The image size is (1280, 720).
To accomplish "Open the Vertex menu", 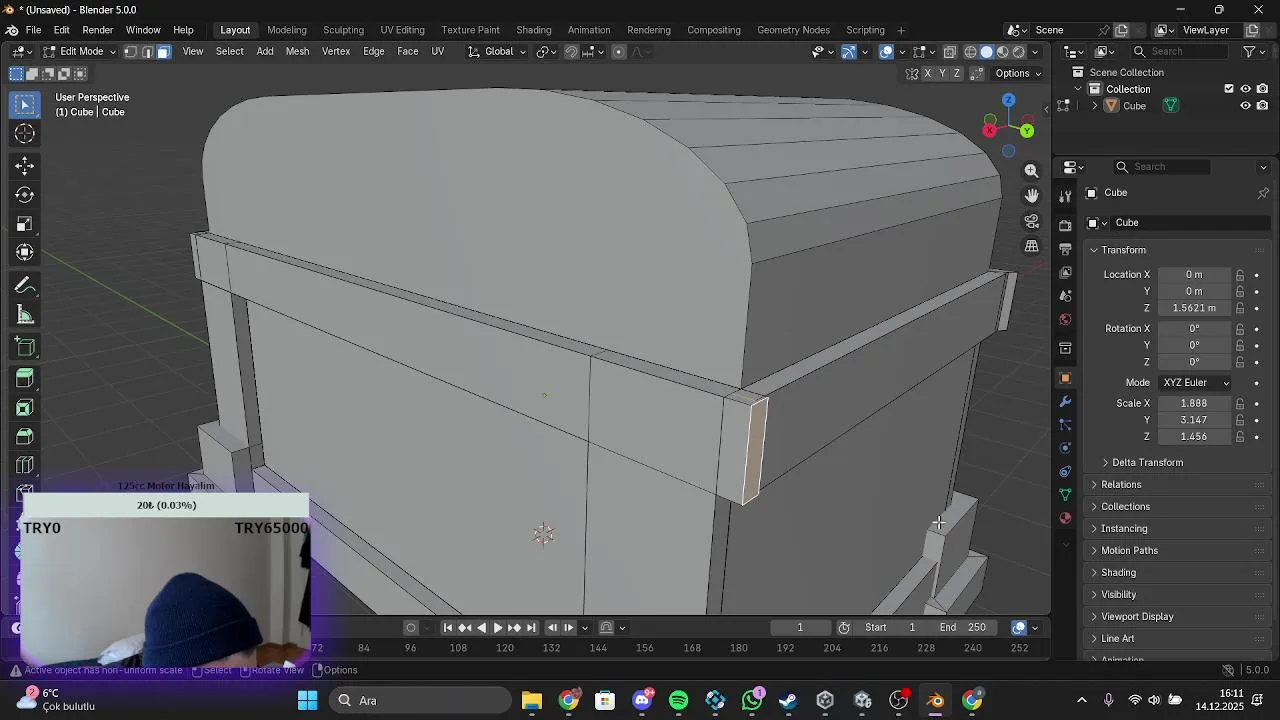I will tap(335, 52).
